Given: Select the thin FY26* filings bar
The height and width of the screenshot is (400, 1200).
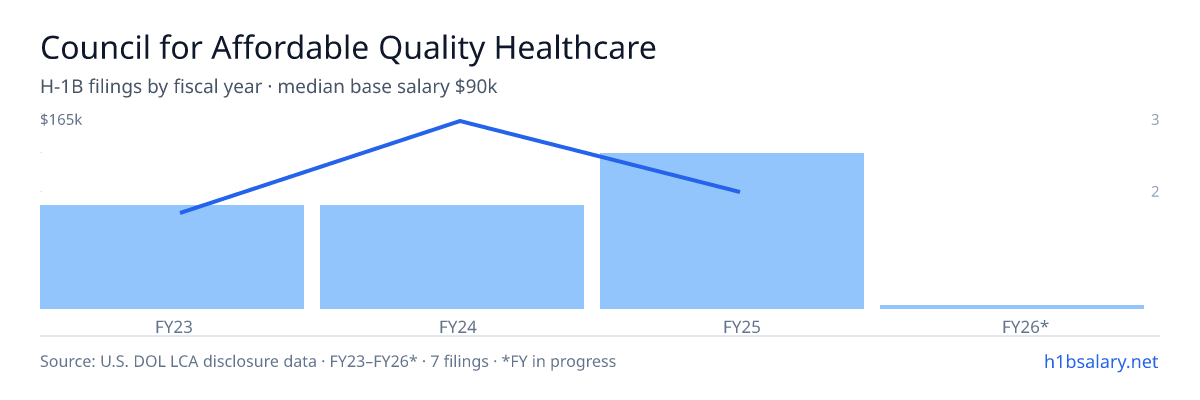Looking at the screenshot, I should click(1012, 306).
